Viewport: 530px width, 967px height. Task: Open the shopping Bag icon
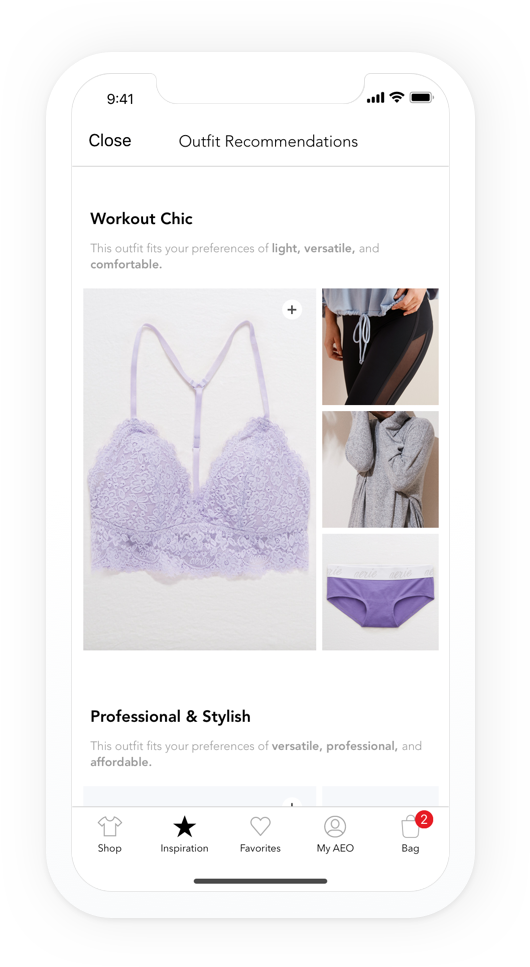point(410,826)
